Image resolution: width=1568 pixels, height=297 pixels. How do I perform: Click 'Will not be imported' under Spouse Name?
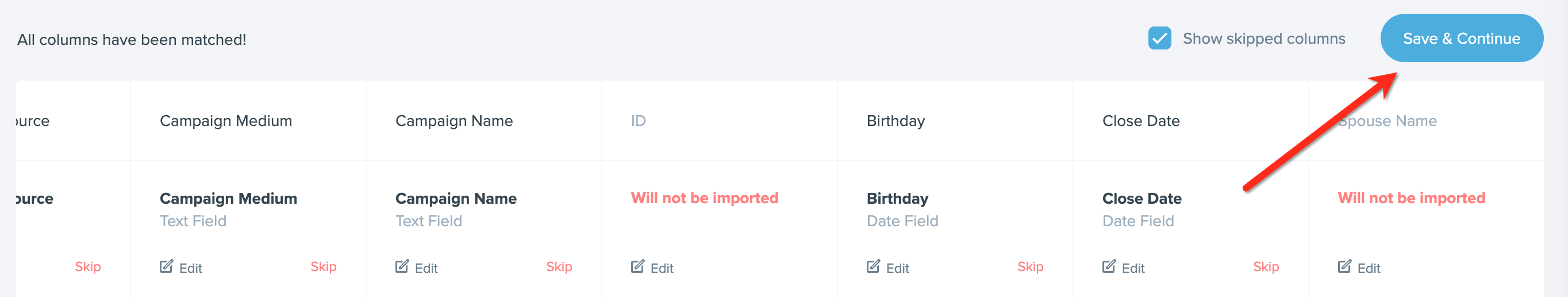pos(1411,198)
